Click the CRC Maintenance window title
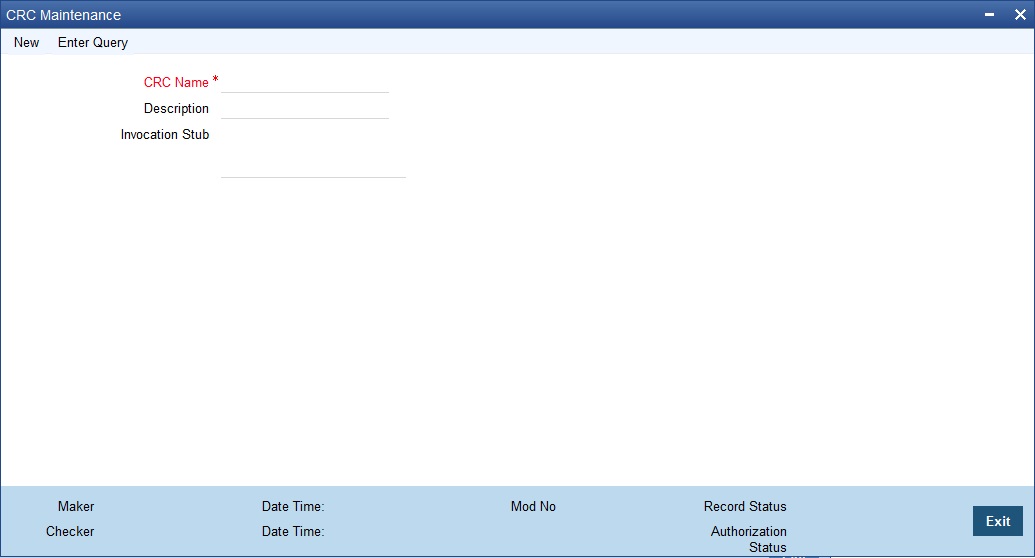 pos(63,15)
